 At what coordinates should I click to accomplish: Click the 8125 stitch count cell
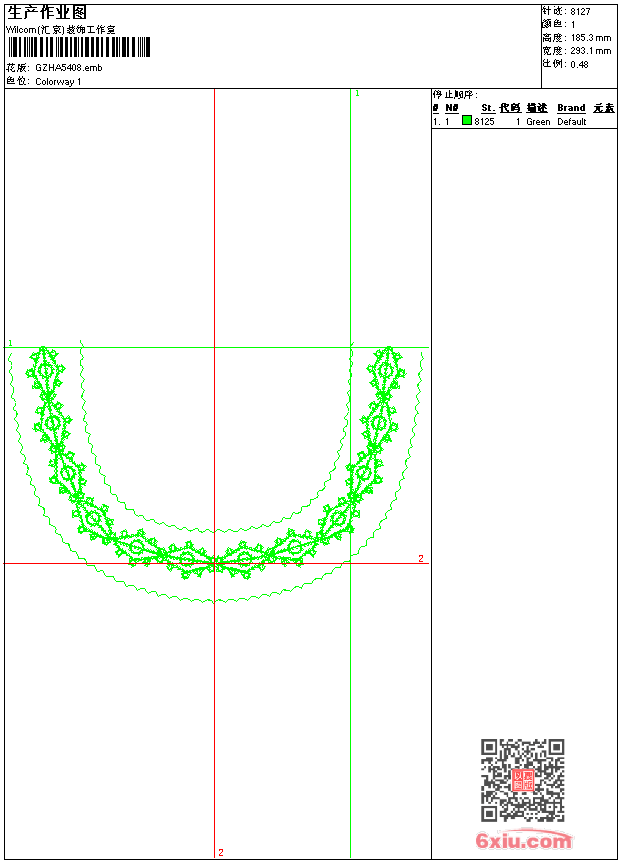484,122
